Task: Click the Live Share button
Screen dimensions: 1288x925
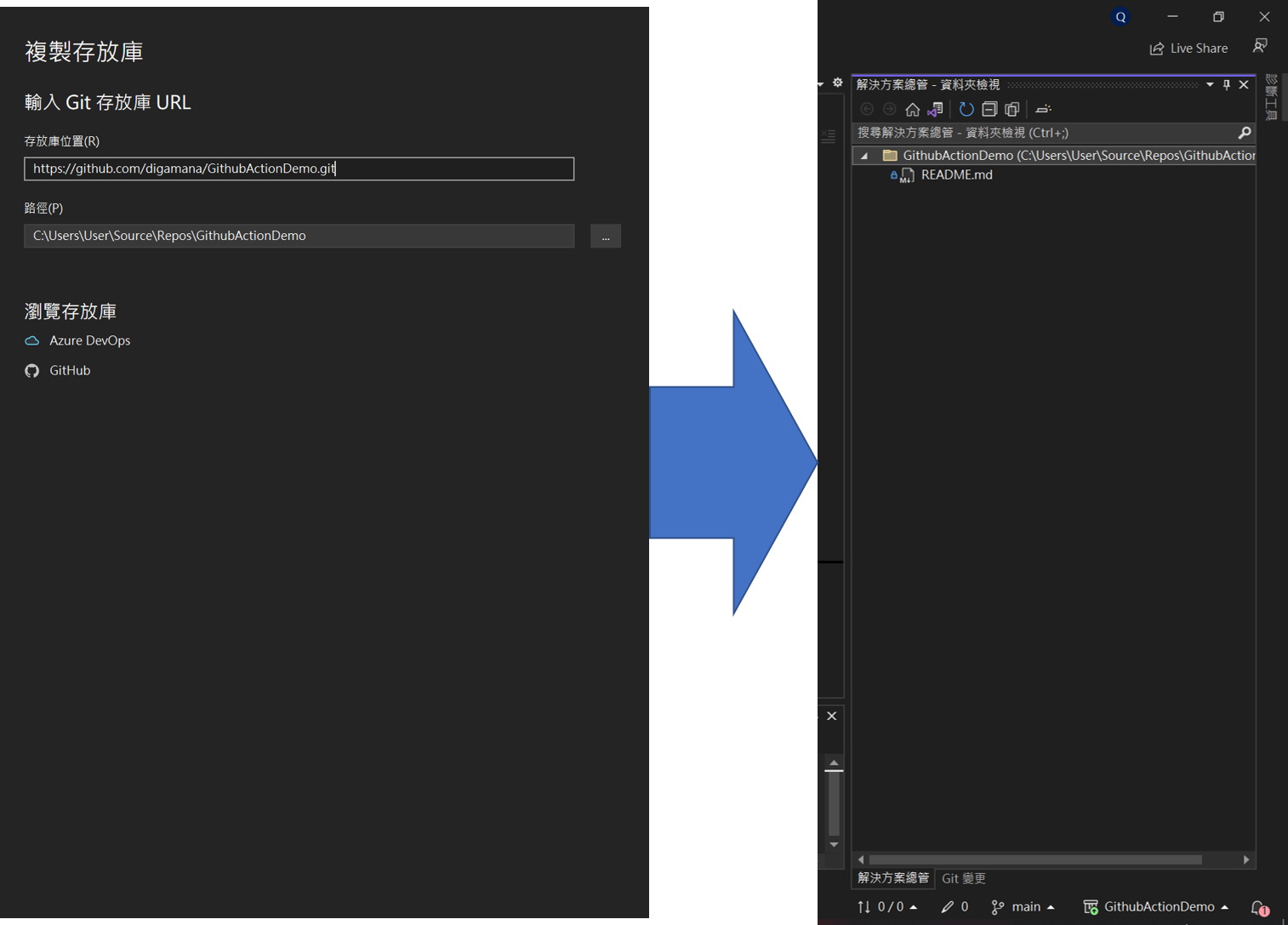Action: pos(1188,49)
